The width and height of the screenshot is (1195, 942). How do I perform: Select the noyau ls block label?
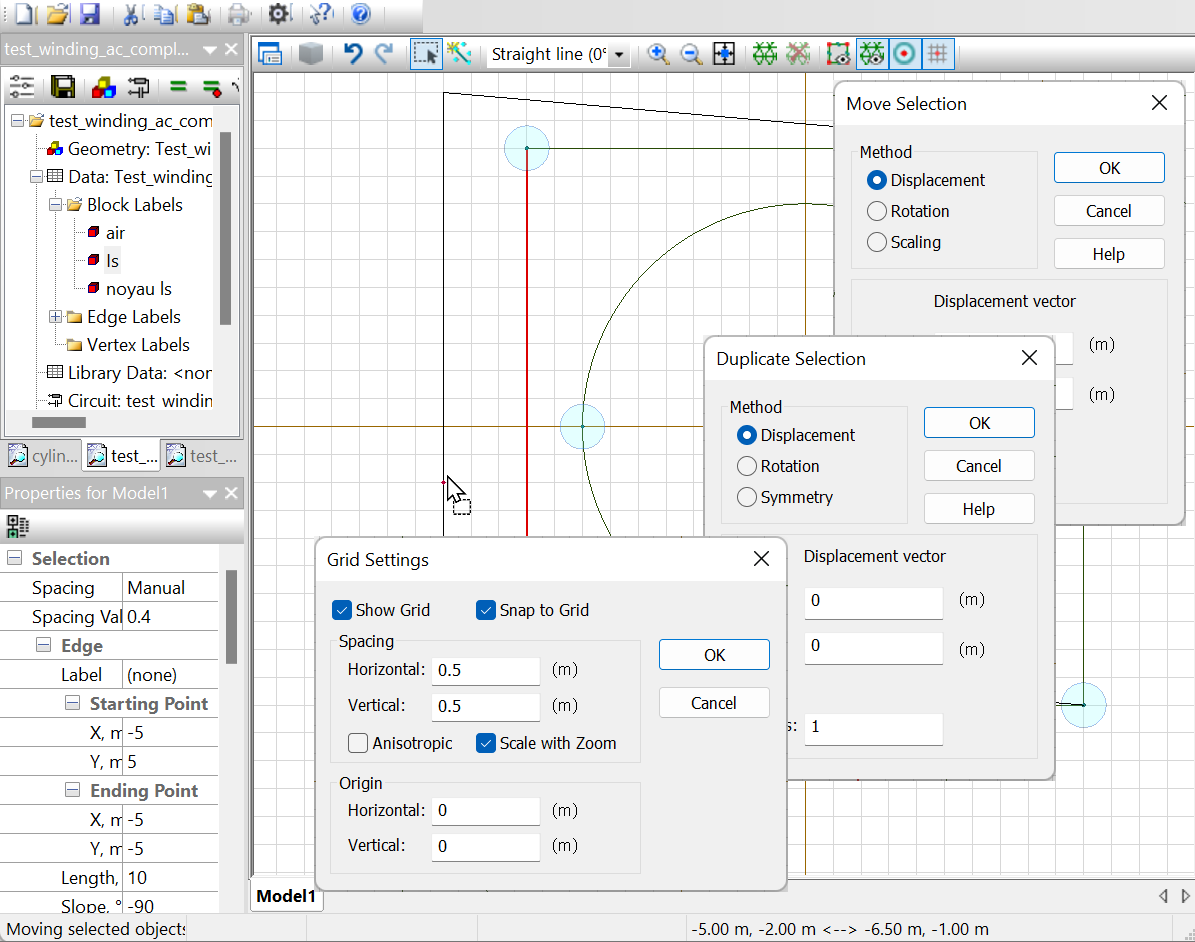138,289
